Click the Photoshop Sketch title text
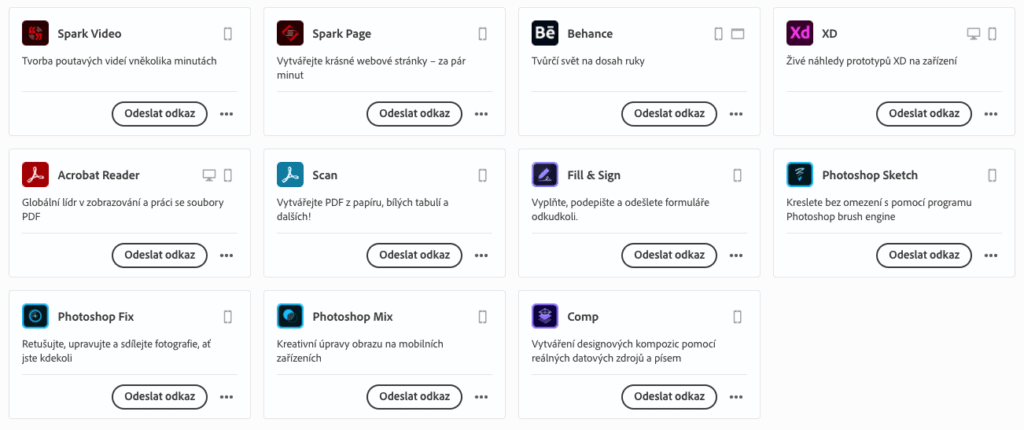Screen dimensions: 1024x430 click(x=869, y=175)
